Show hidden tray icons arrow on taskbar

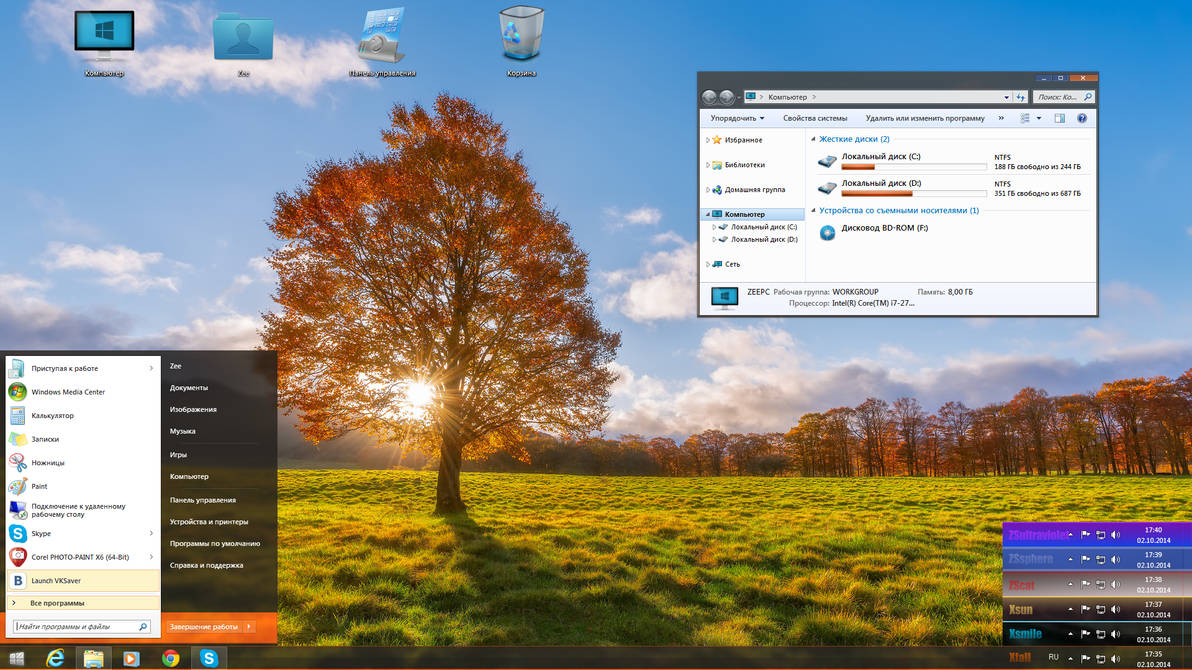click(1070, 659)
